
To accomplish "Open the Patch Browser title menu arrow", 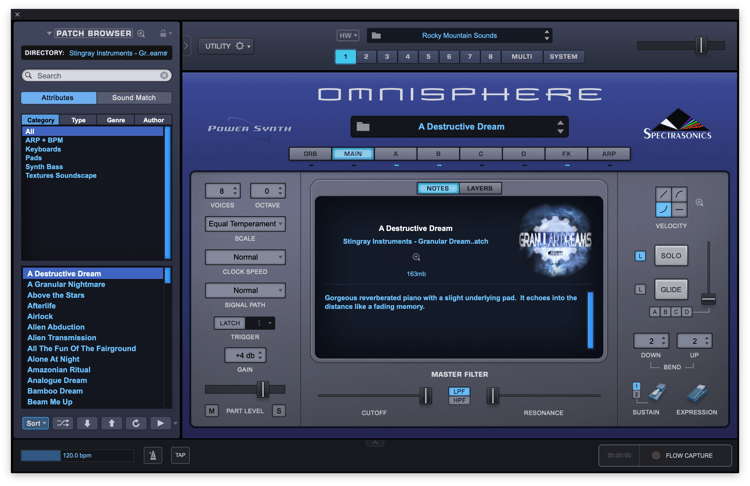I will 49,33.
